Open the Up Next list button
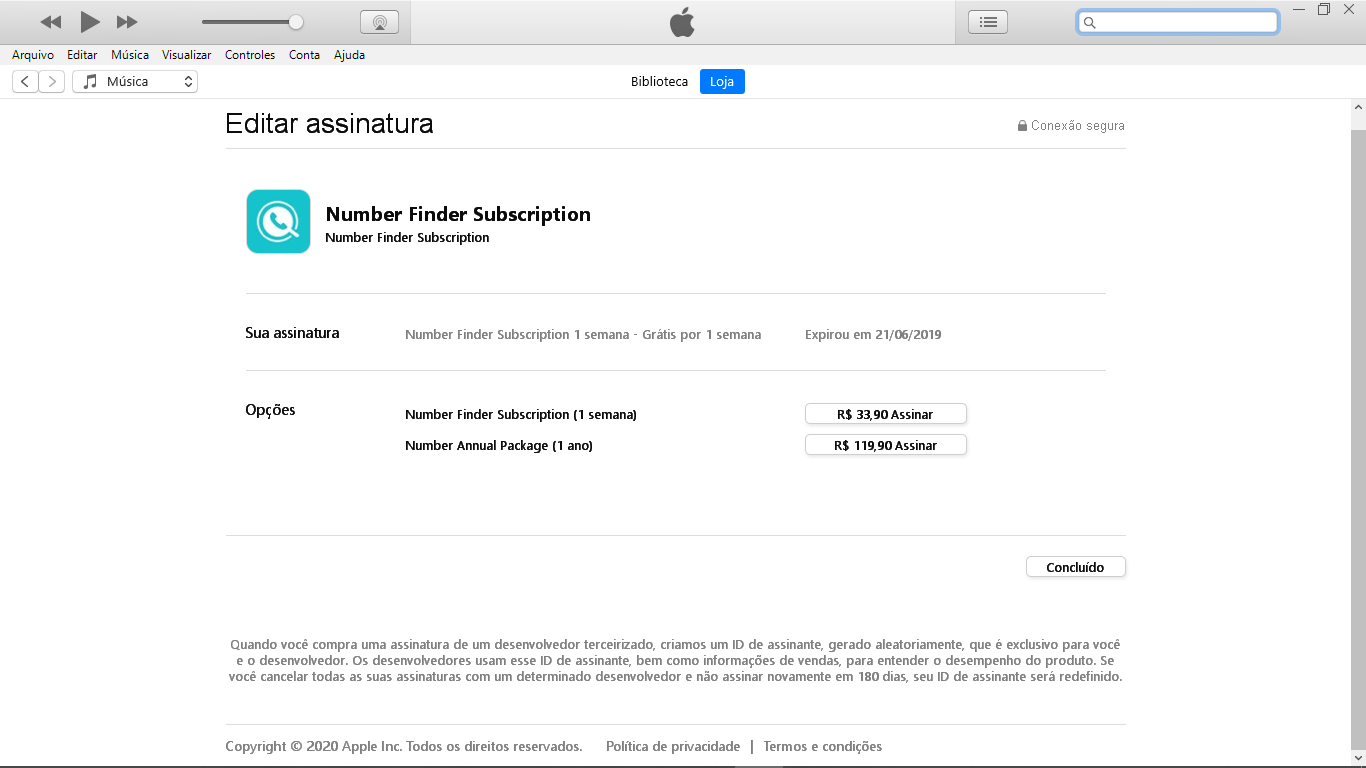 [x=988, y=22]
